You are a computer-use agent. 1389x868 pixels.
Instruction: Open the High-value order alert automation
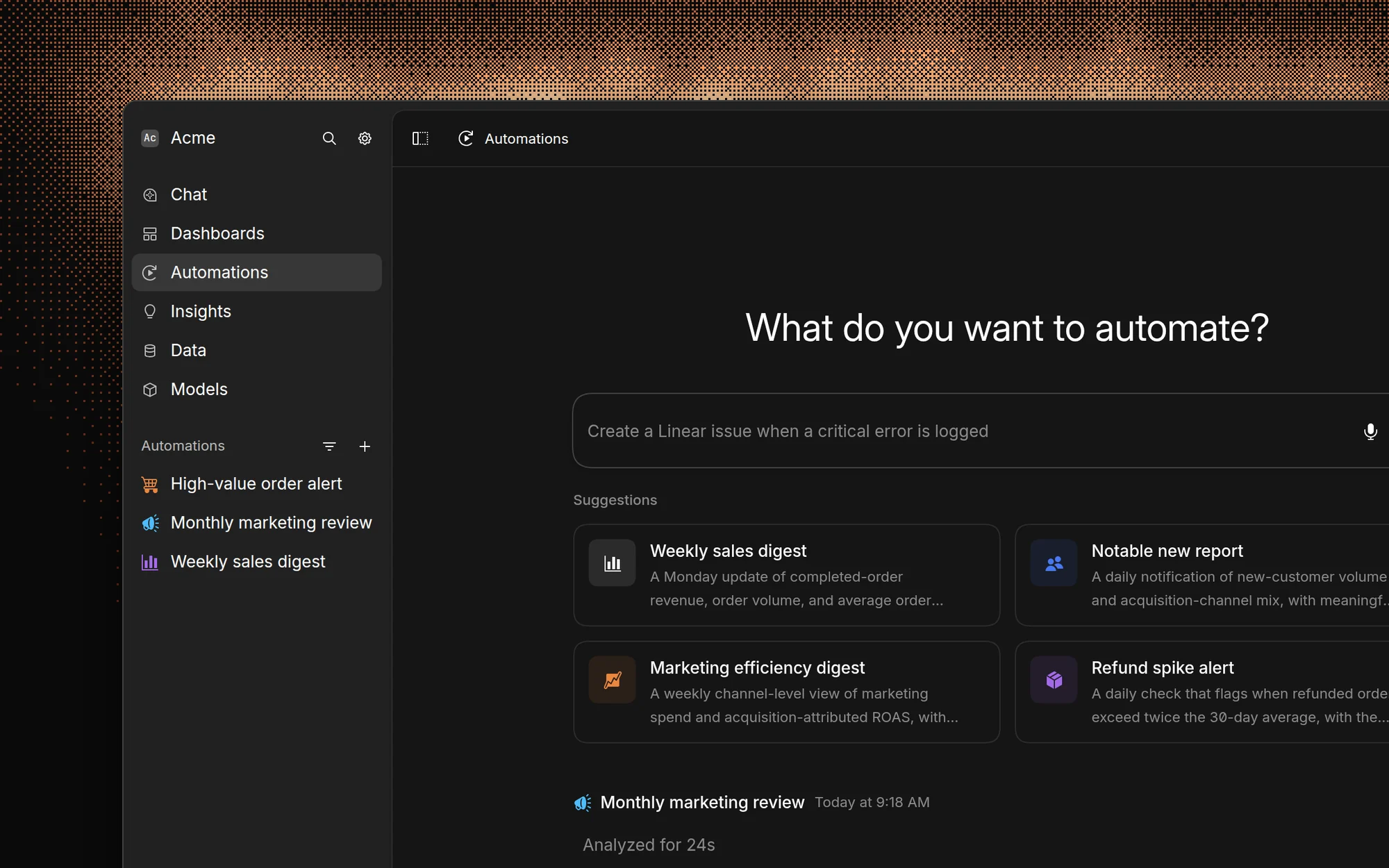(256, 484)
